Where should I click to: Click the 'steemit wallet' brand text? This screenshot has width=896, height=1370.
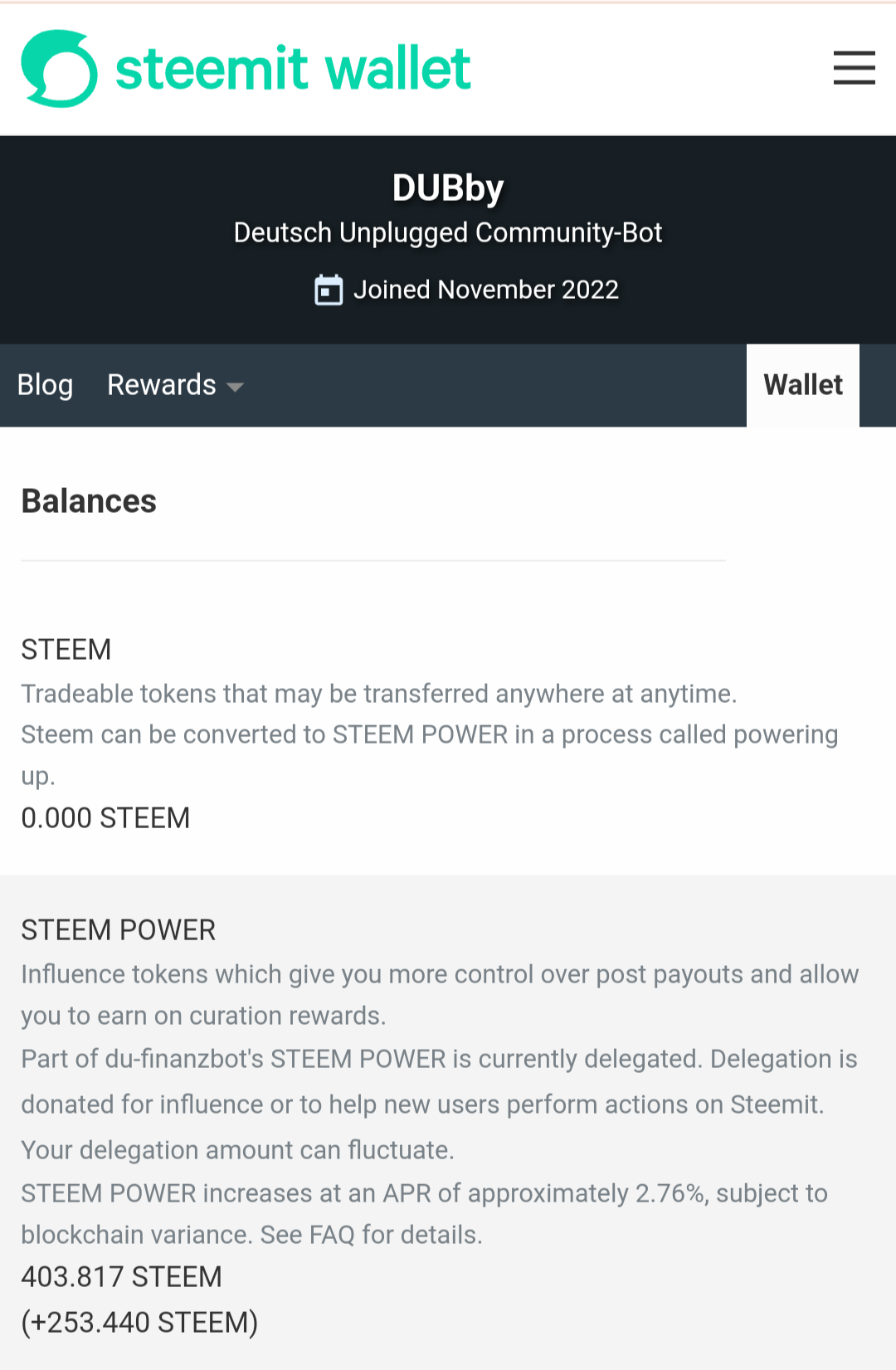(x=293, y=69)
